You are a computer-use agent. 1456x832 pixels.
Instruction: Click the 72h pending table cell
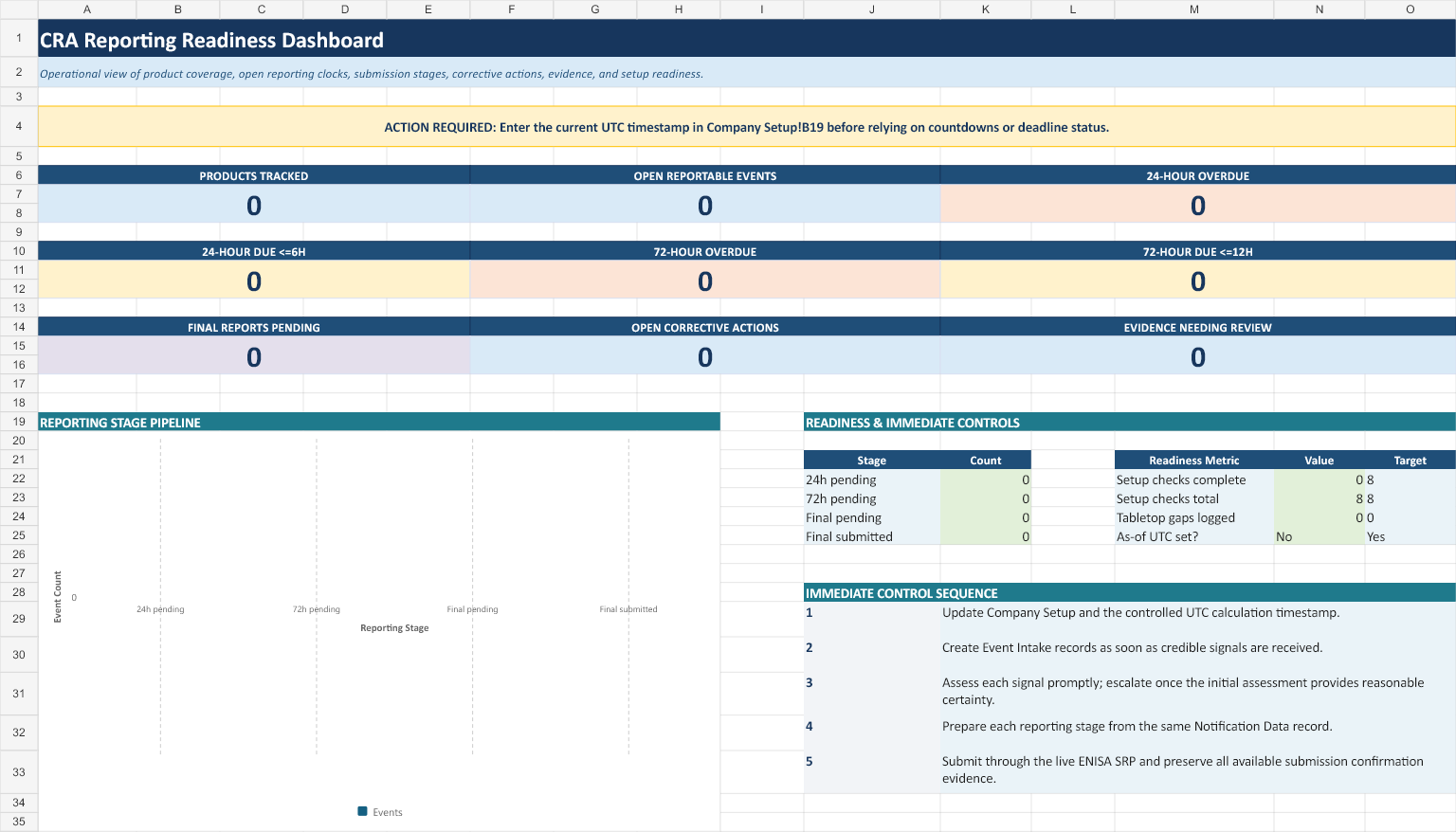coord(872,497)
